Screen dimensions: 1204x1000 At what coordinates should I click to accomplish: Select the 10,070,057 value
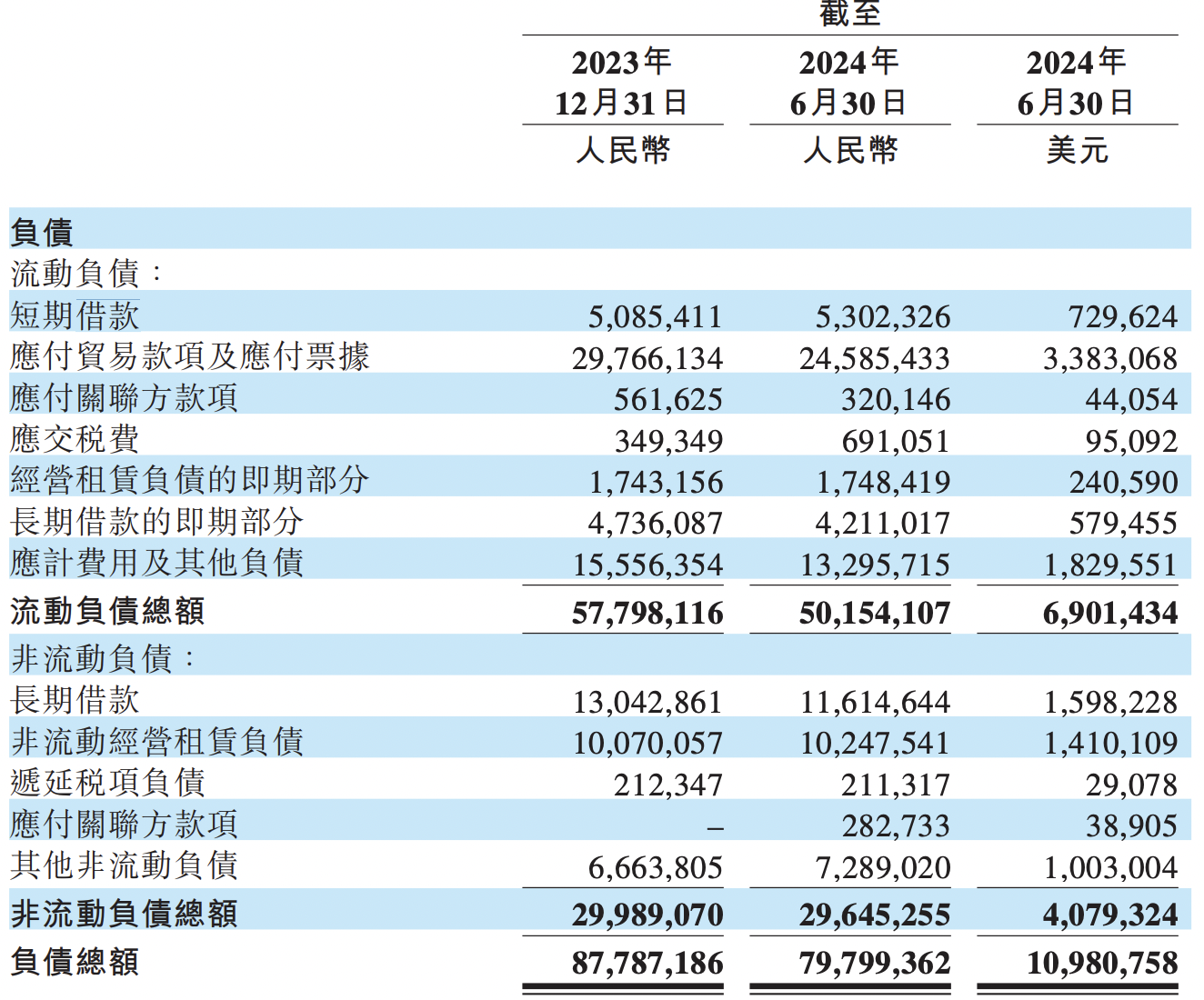[647, 744]
